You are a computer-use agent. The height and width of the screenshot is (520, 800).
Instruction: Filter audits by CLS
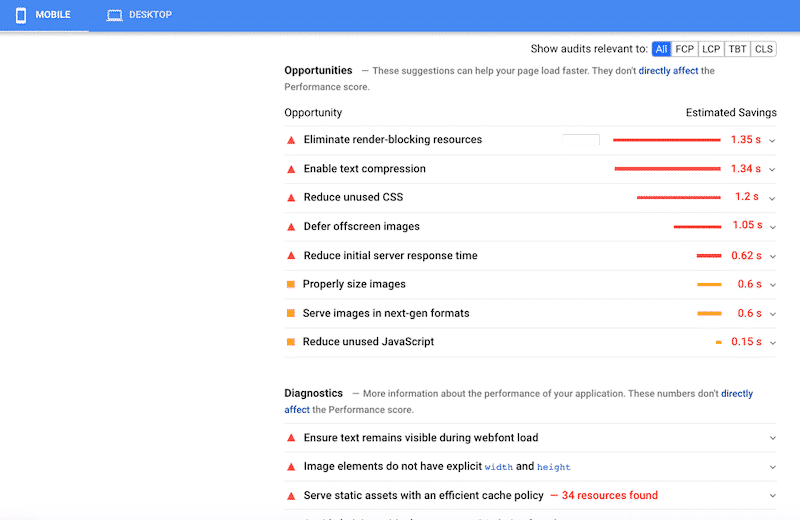click(x=763, y=49)
